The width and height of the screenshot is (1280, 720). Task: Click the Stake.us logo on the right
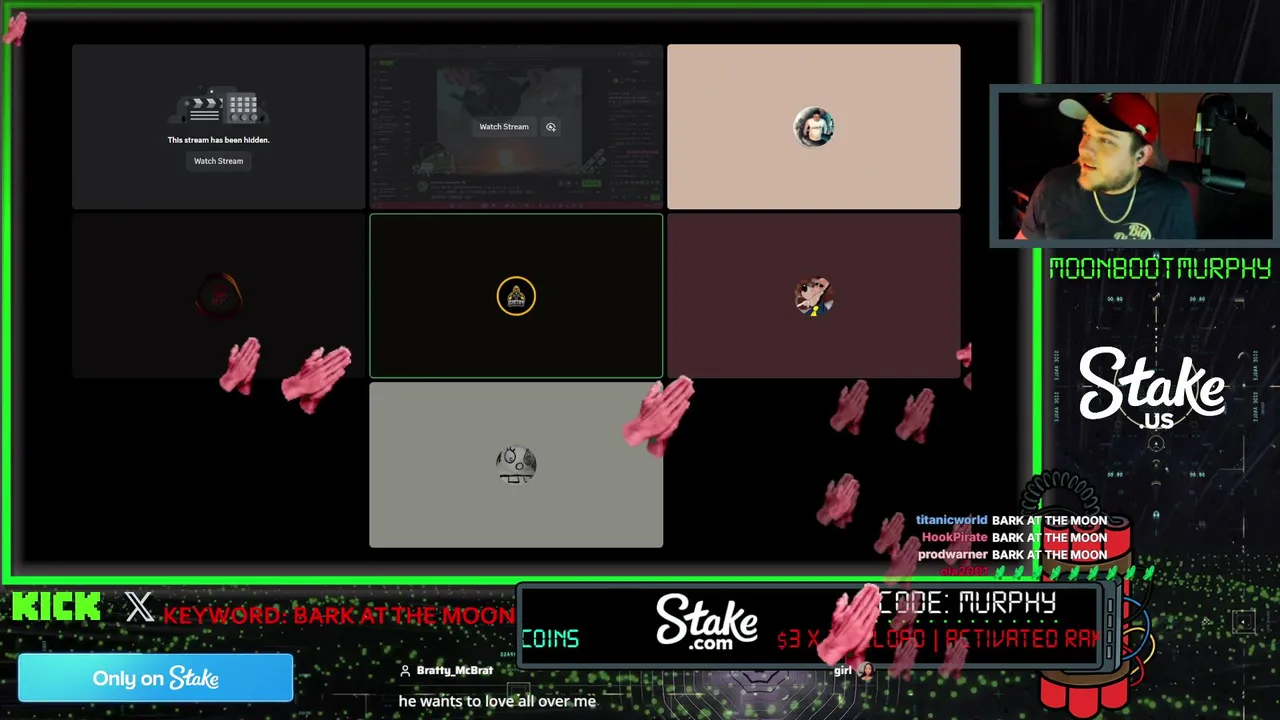click(1152, 388)
